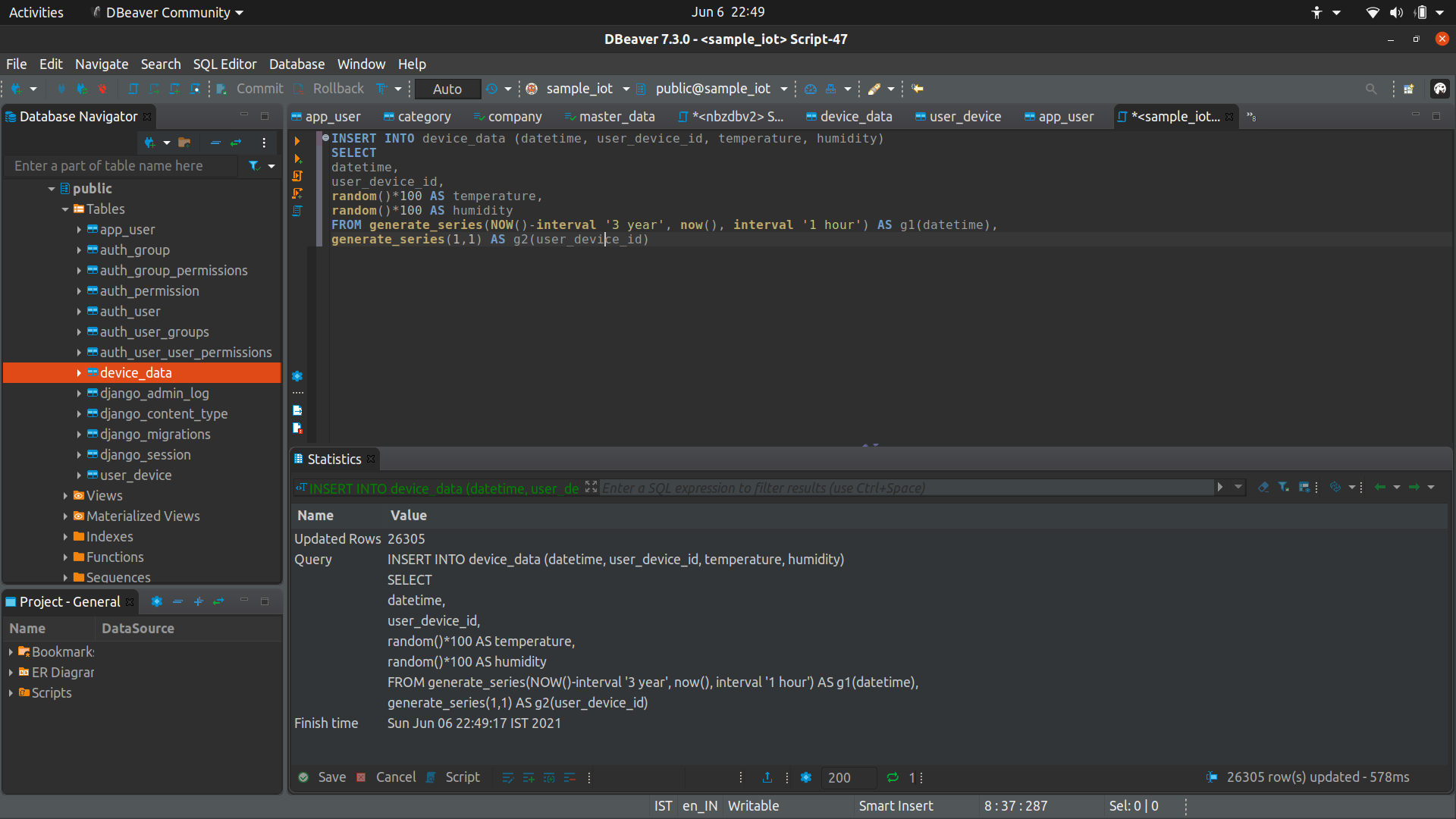Expand the app_user table in navigator
Image resolution: width=1456 pixels, height=819 pixels.
pos(79,230)
